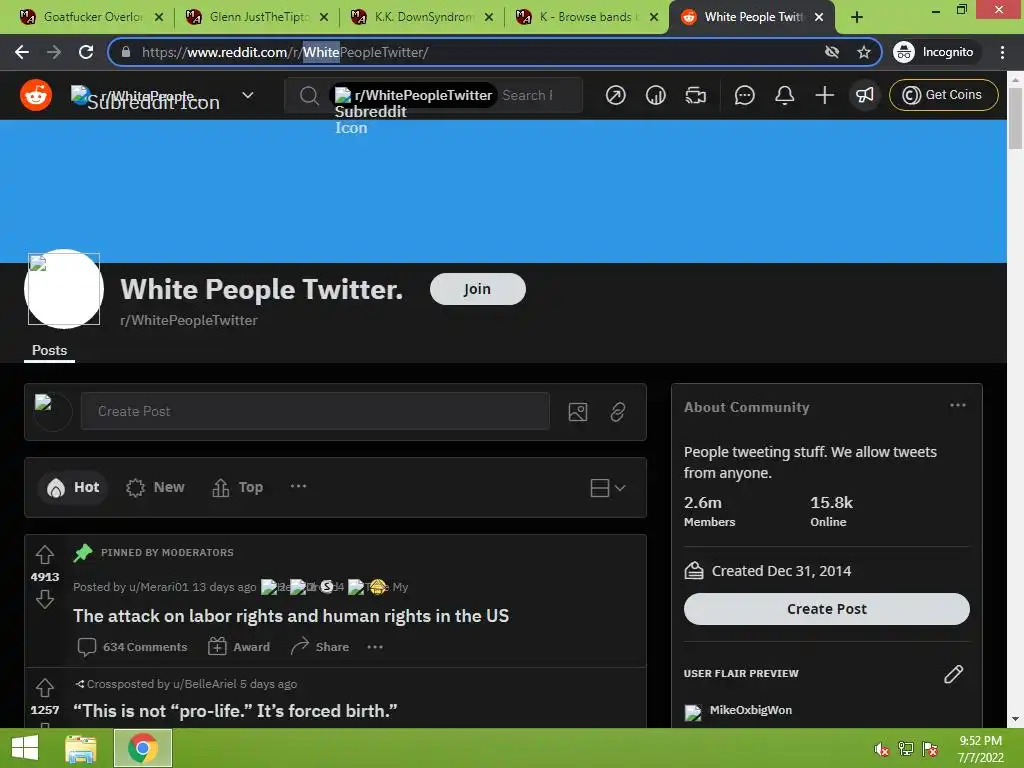Image resolution: width=1024 pixels, height=768 pixels.
Task: Give Award to the pinned post
Action: point(239,647)
